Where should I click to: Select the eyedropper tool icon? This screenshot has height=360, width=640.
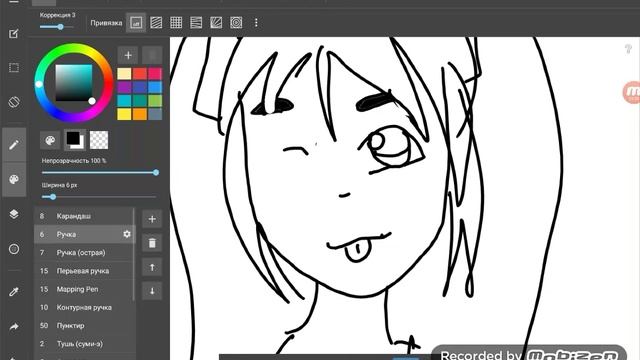[14, 291]
